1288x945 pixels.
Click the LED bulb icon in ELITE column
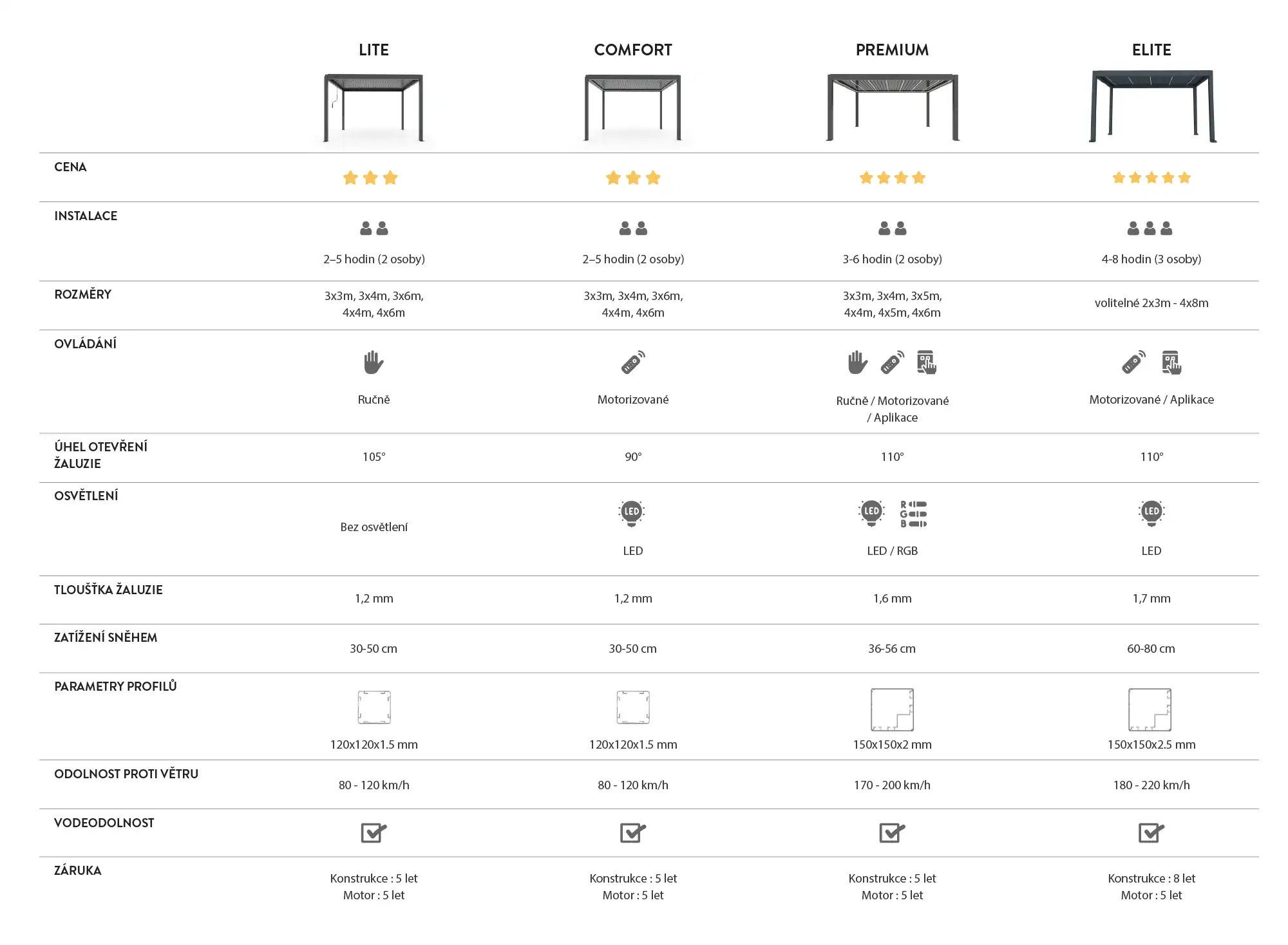[1151, 514]
